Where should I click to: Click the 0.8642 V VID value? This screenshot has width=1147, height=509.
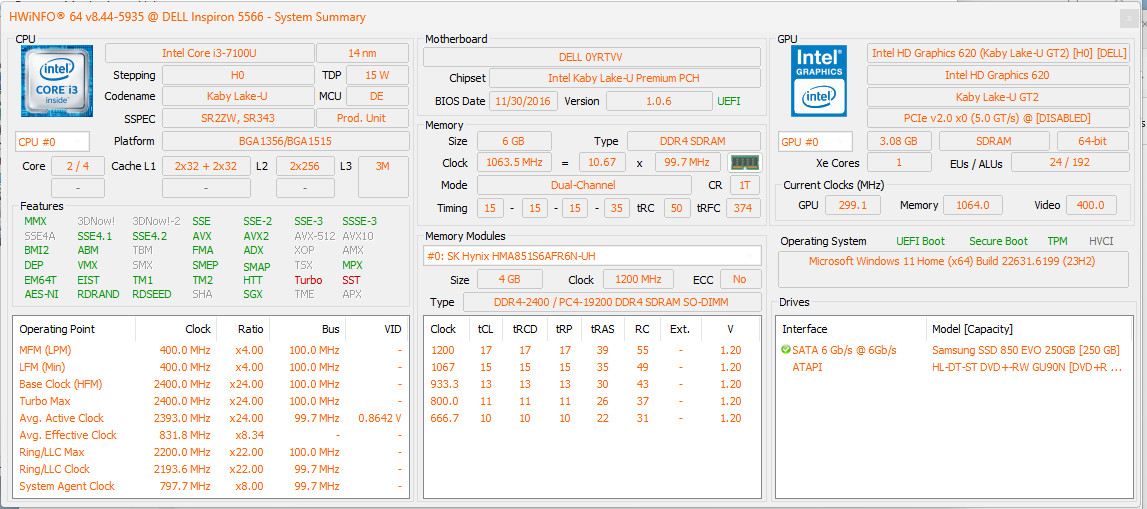pos(380,418)
